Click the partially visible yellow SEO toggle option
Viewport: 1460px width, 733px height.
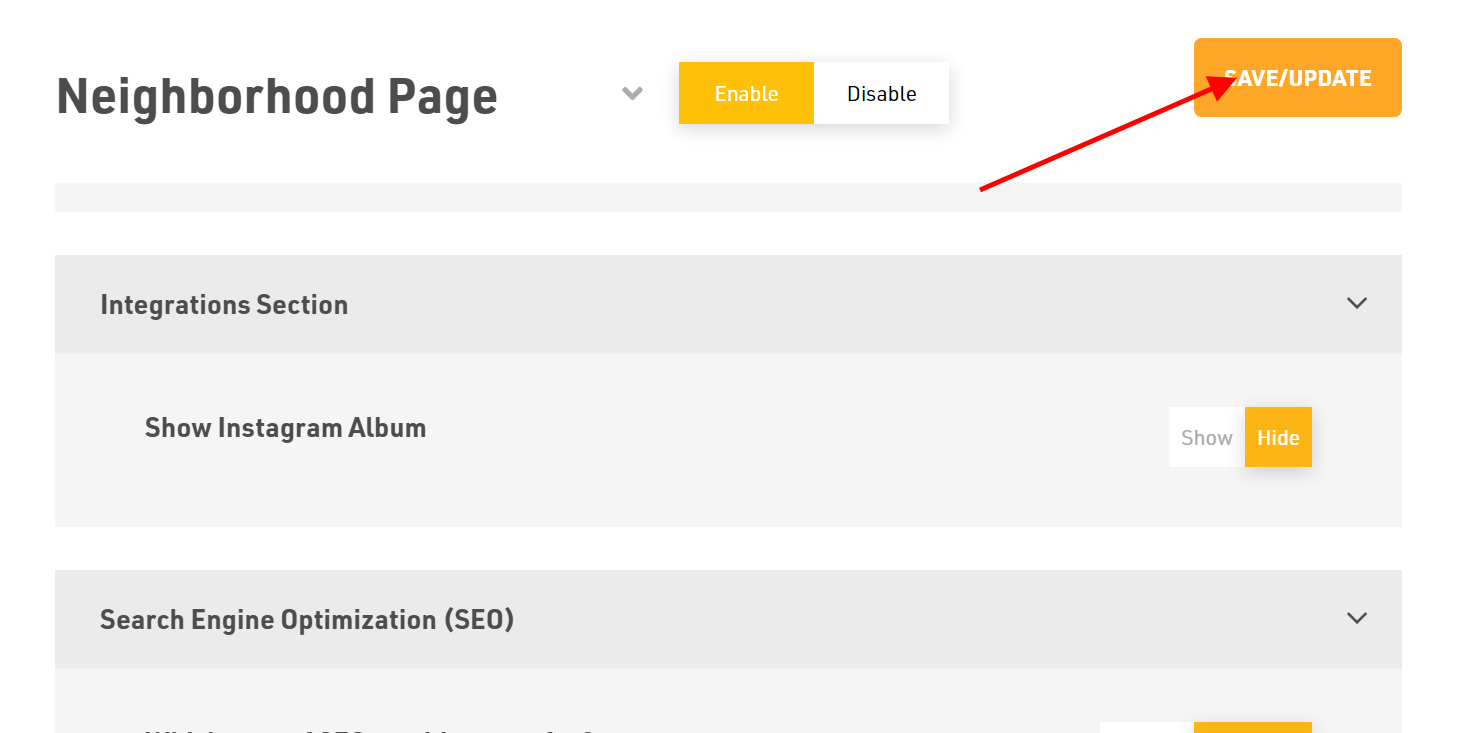coord(1252,727)
